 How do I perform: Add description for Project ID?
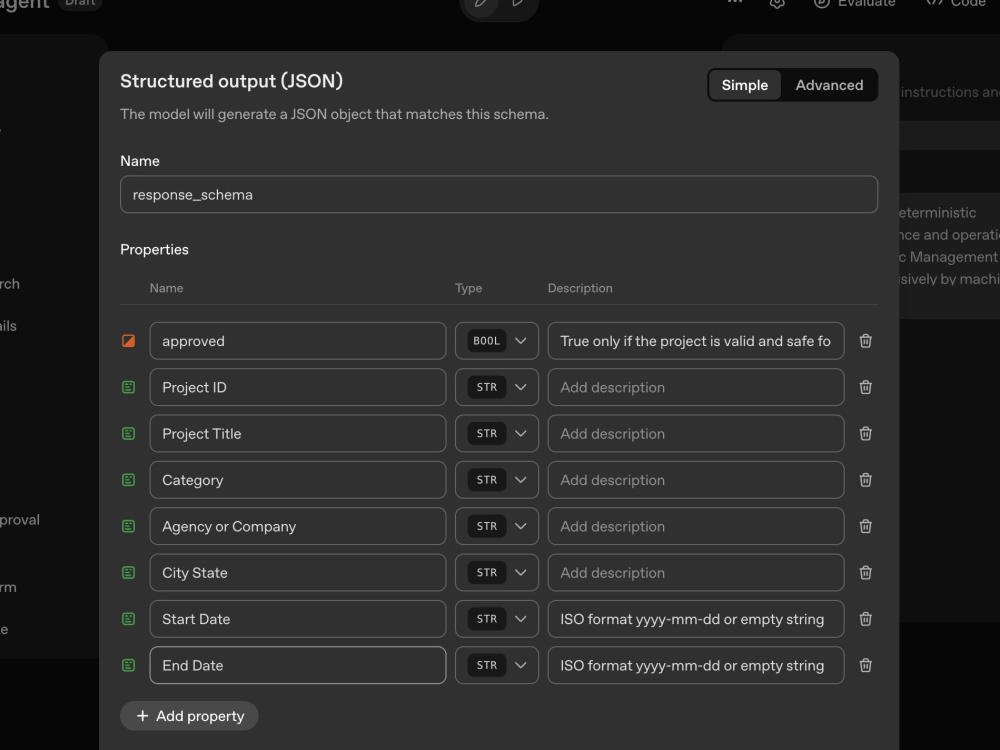click(x=696, y=387)
